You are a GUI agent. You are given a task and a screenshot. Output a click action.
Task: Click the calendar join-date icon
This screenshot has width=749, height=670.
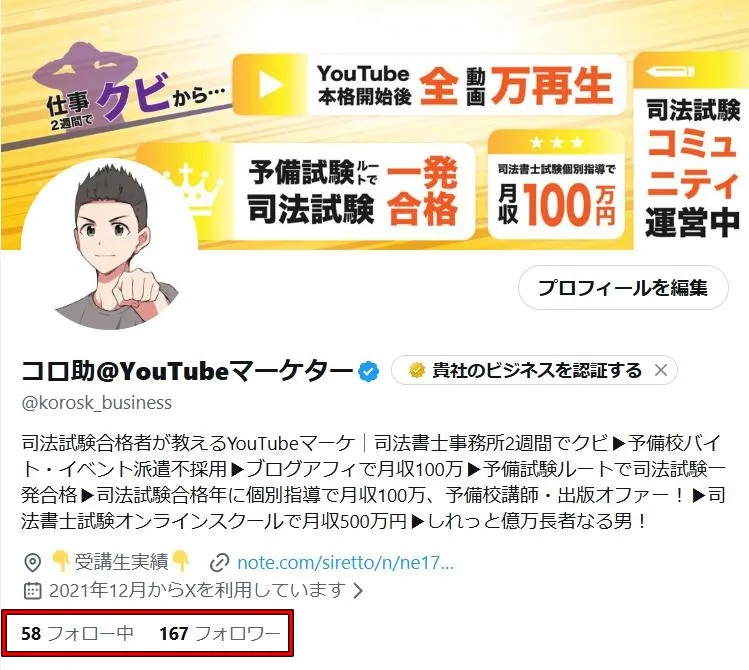pyautogui.click(x=32, y=590)
